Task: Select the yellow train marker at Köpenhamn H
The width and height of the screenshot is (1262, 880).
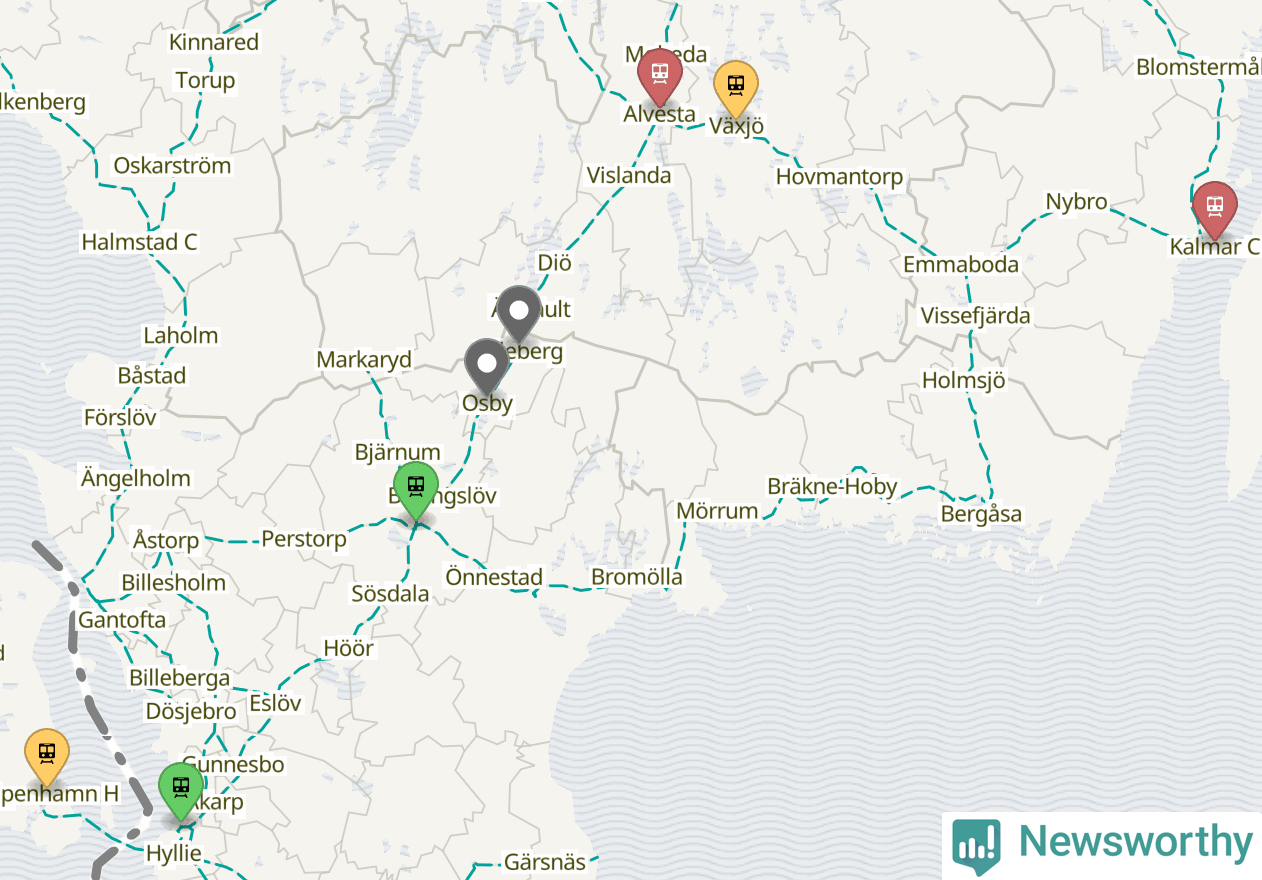Action: click(47, 756)
